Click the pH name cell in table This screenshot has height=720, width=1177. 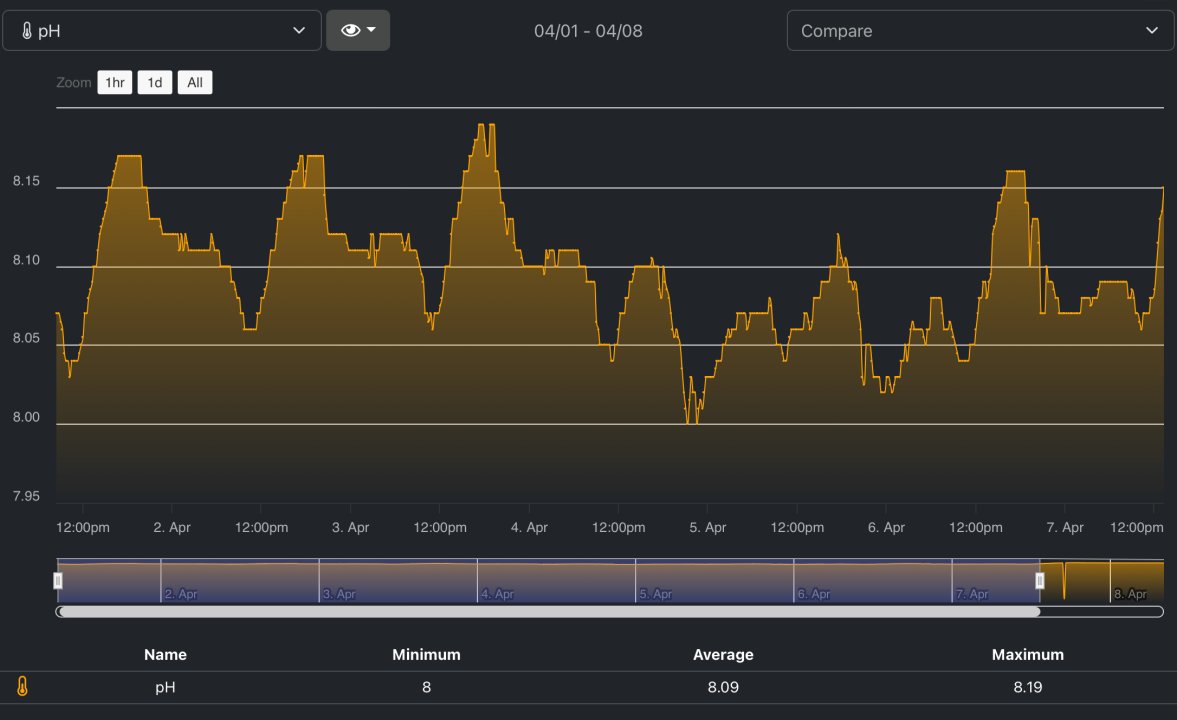pos(165,687)
